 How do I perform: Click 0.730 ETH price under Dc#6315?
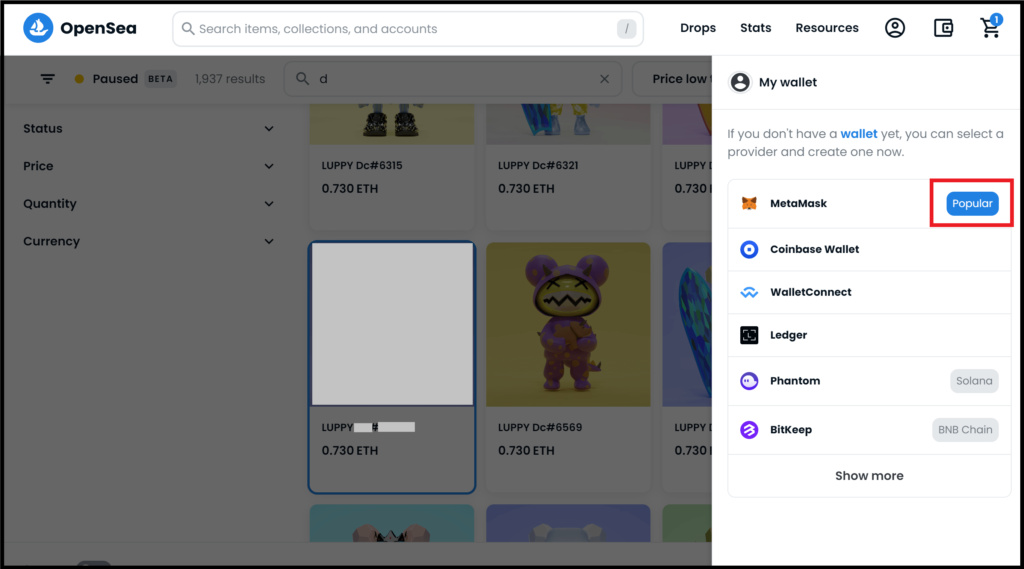tap(350, 189)
